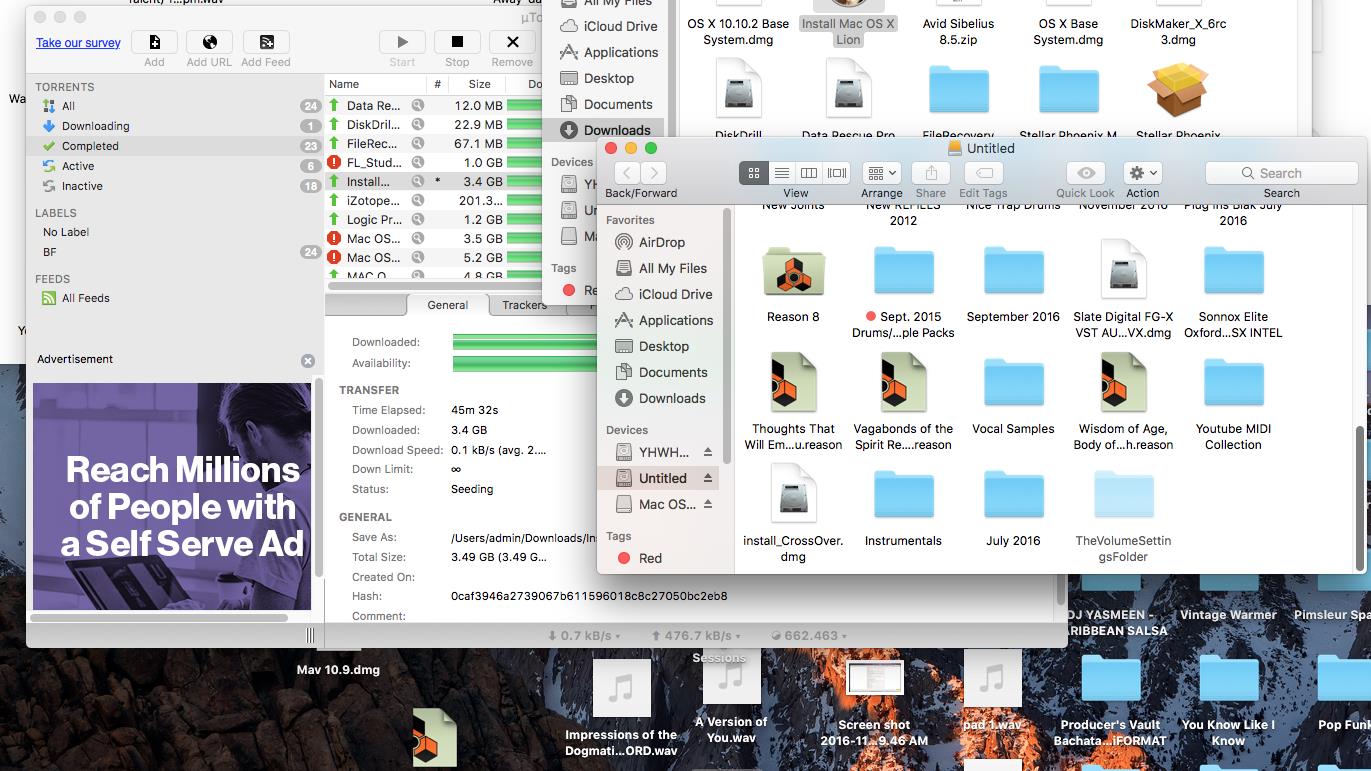Open the download speed limit dropdown
This screenshot has height=771, width=1371.
[585, 636]
